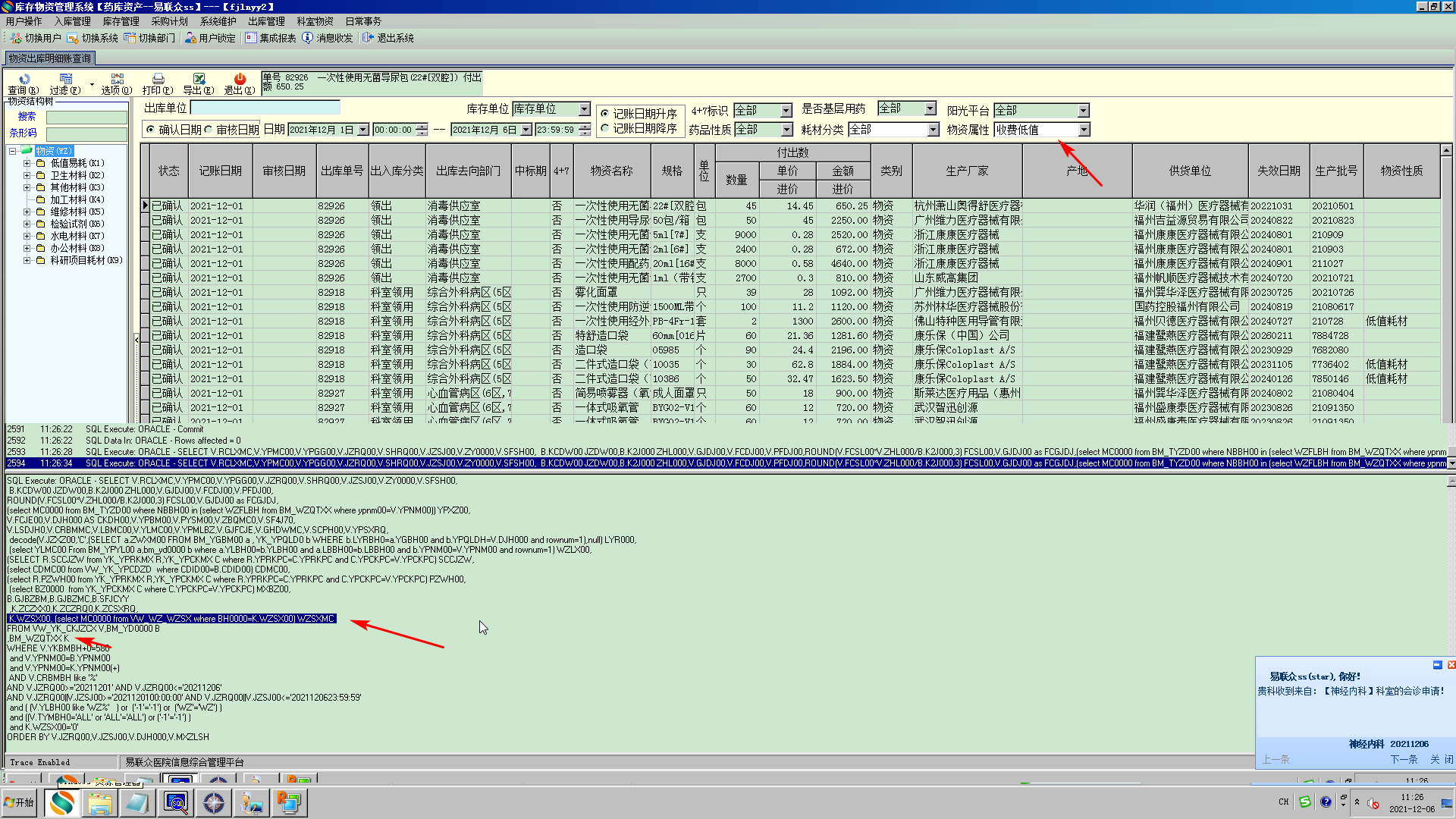Open the 选项 (Options) toolbar icon
This screenshot has width=1456, height=819.
pos(117,80)
